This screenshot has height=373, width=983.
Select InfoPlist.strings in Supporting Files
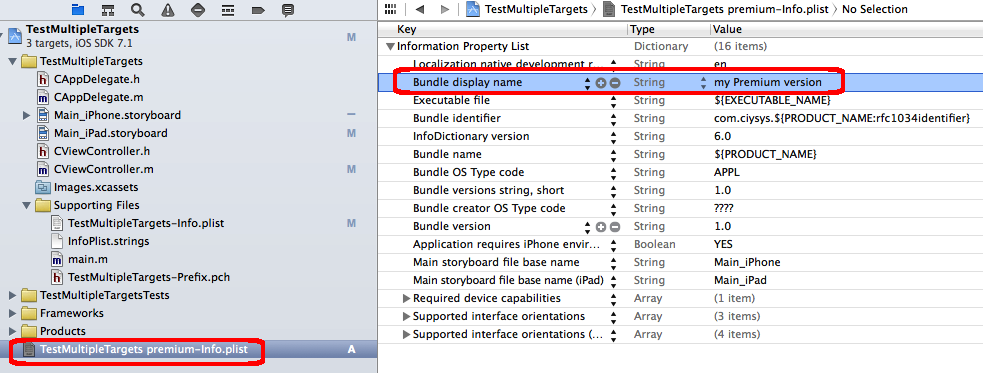108,241
